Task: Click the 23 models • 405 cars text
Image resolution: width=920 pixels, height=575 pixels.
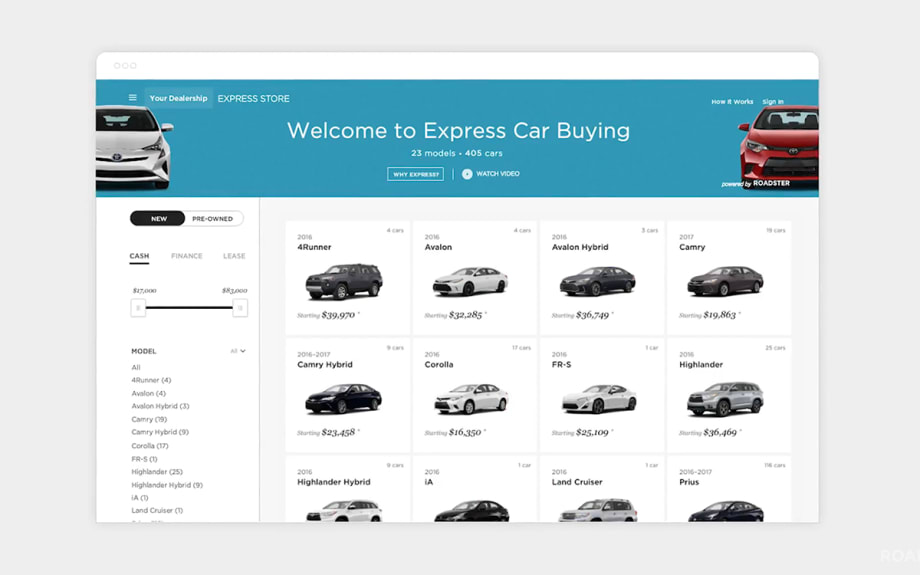Action: (456, 153)
